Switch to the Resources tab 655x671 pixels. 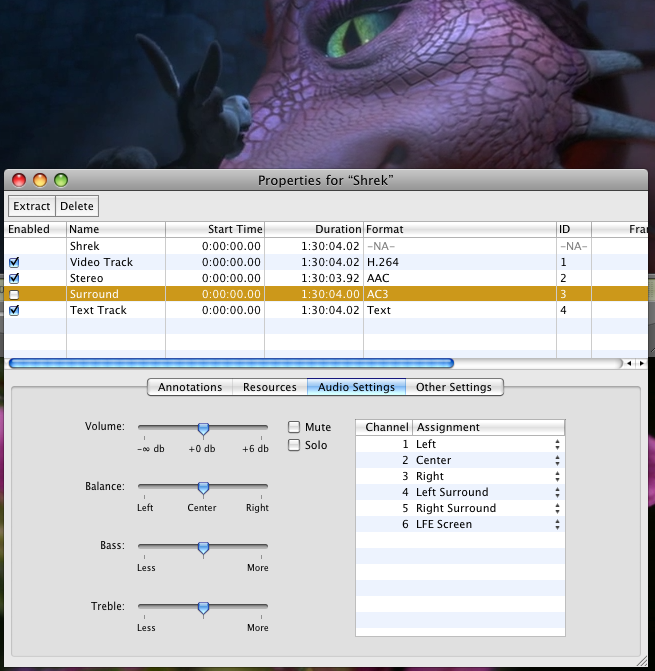pos(270,387)
